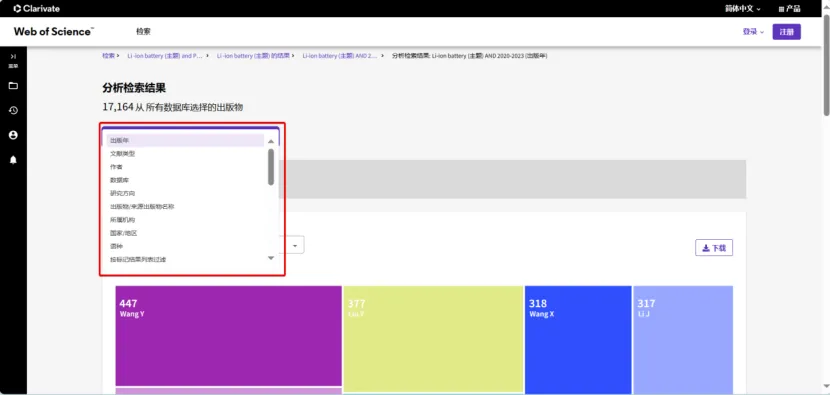
Task: Open the 'Li-ion battery (主题) AND 2...' breadcrumb
Action: click(x=340, y=56)
